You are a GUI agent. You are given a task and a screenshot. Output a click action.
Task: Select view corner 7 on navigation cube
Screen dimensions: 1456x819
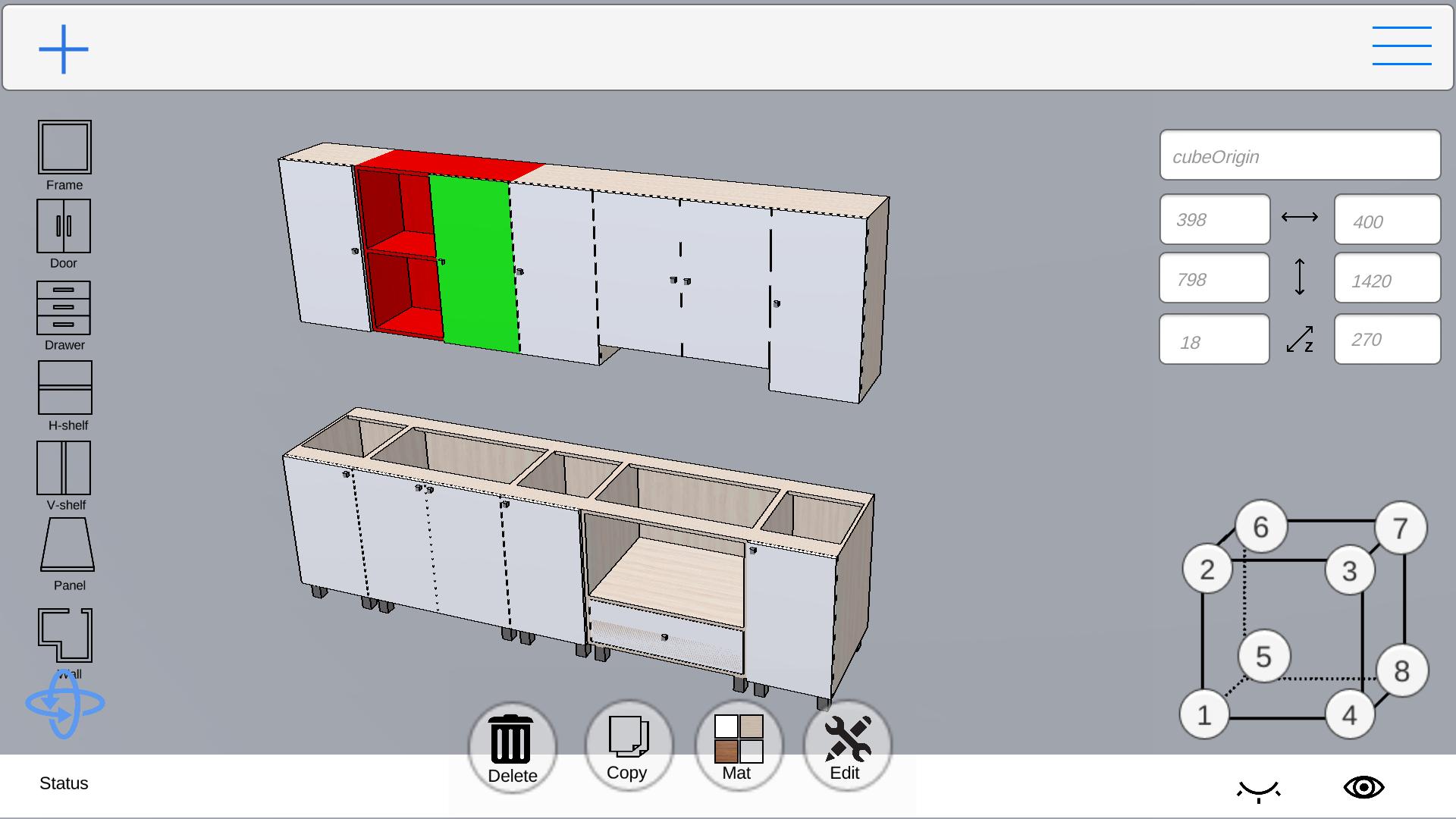[x=1400, y=529]
